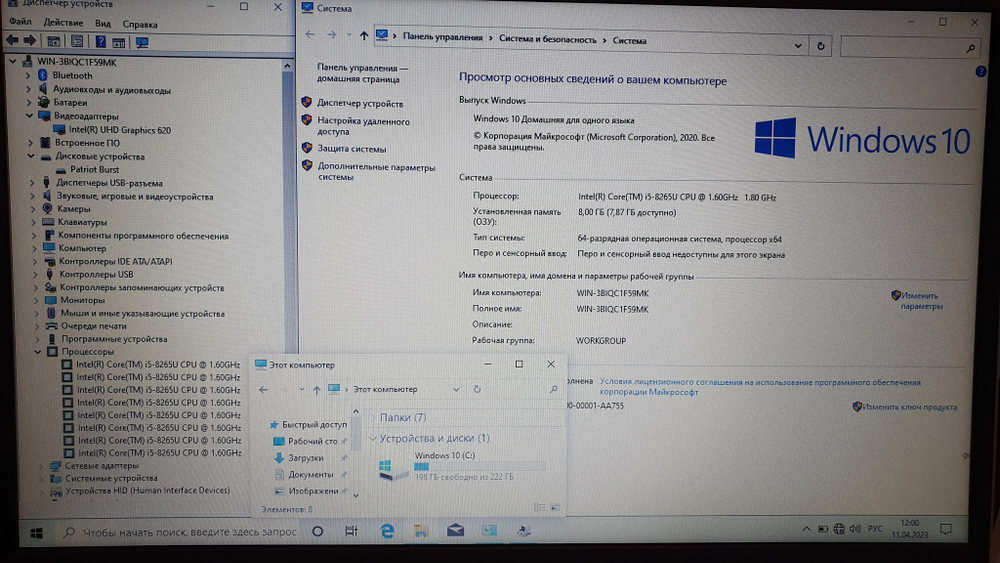Screen dimensions: 1000x563
Task: Click Панель управления breadcrumb in System window
Action: [x=443, y=37]
